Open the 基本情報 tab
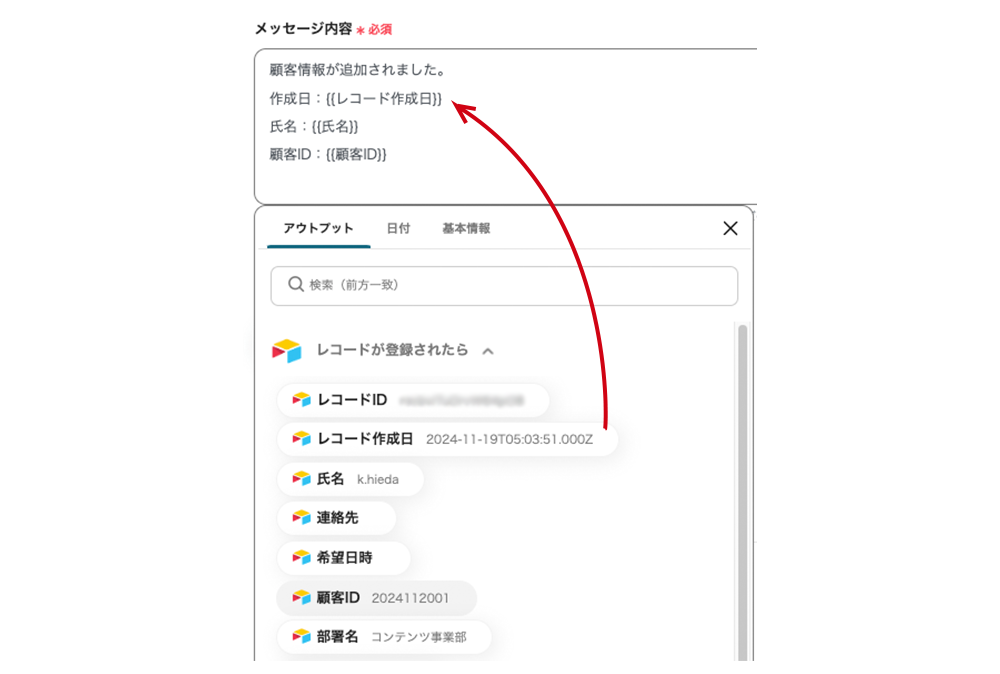The width and height of the screenshot is (1000, 674). tap(466, 228)
